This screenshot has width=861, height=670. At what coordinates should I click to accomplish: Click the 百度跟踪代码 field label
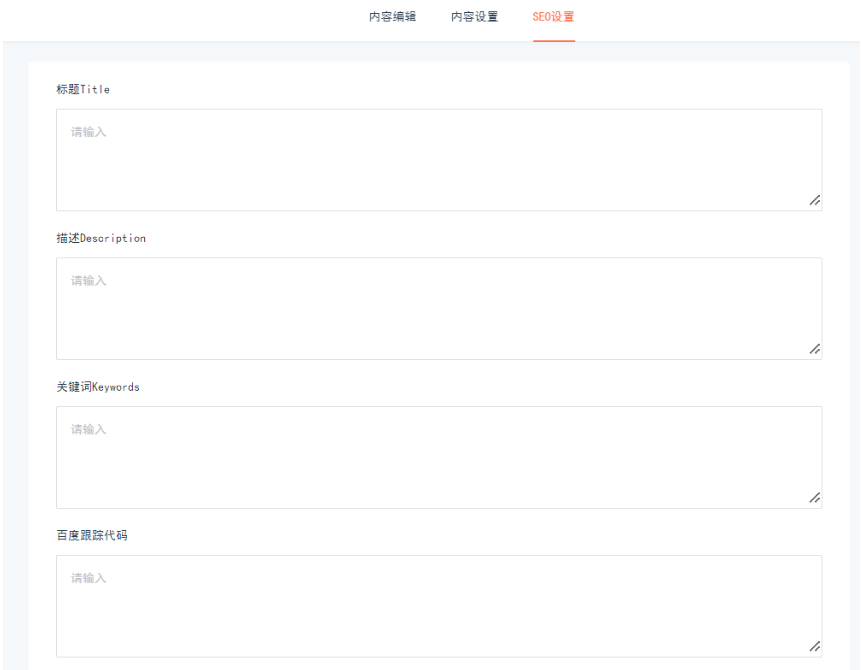92,535
